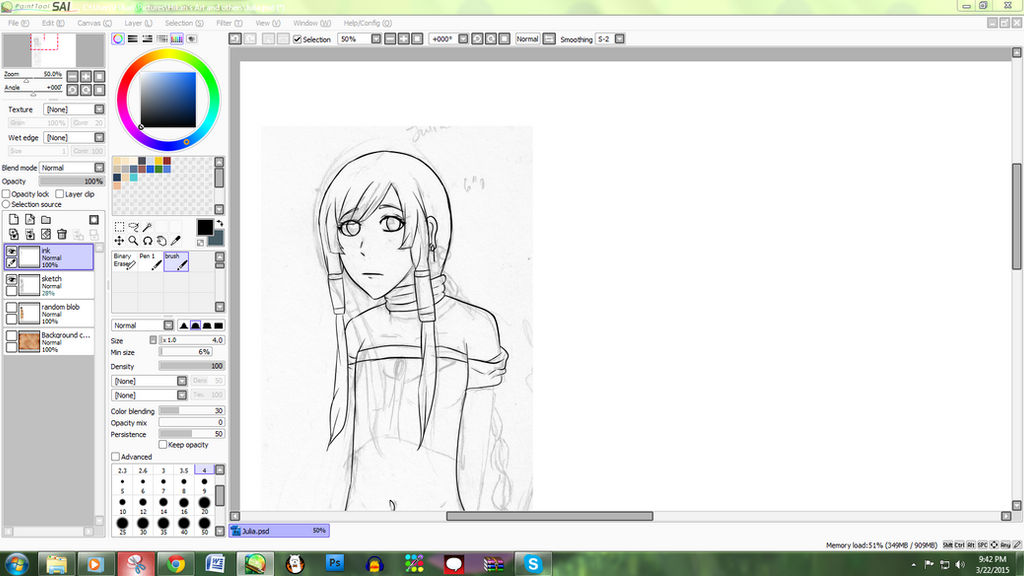Open the File menu
The image size is (1024, 576).
pos(18,23)
